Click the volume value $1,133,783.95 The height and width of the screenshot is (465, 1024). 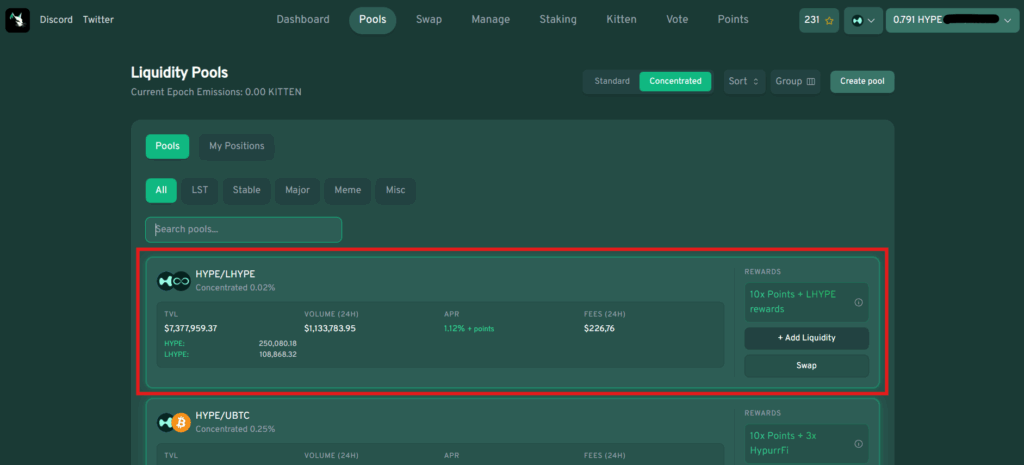pyautogui.click(x=330, y=329)
